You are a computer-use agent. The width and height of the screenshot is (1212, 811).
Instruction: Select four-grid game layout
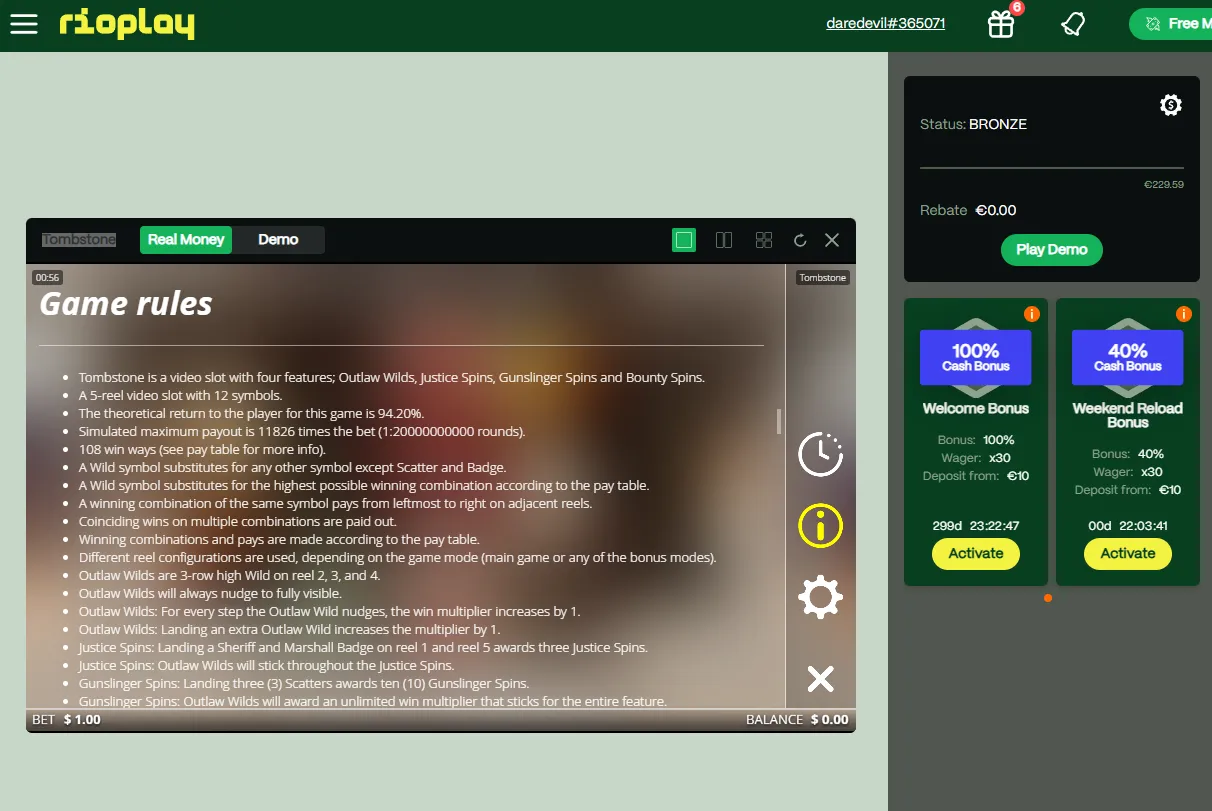coord(764,240)
